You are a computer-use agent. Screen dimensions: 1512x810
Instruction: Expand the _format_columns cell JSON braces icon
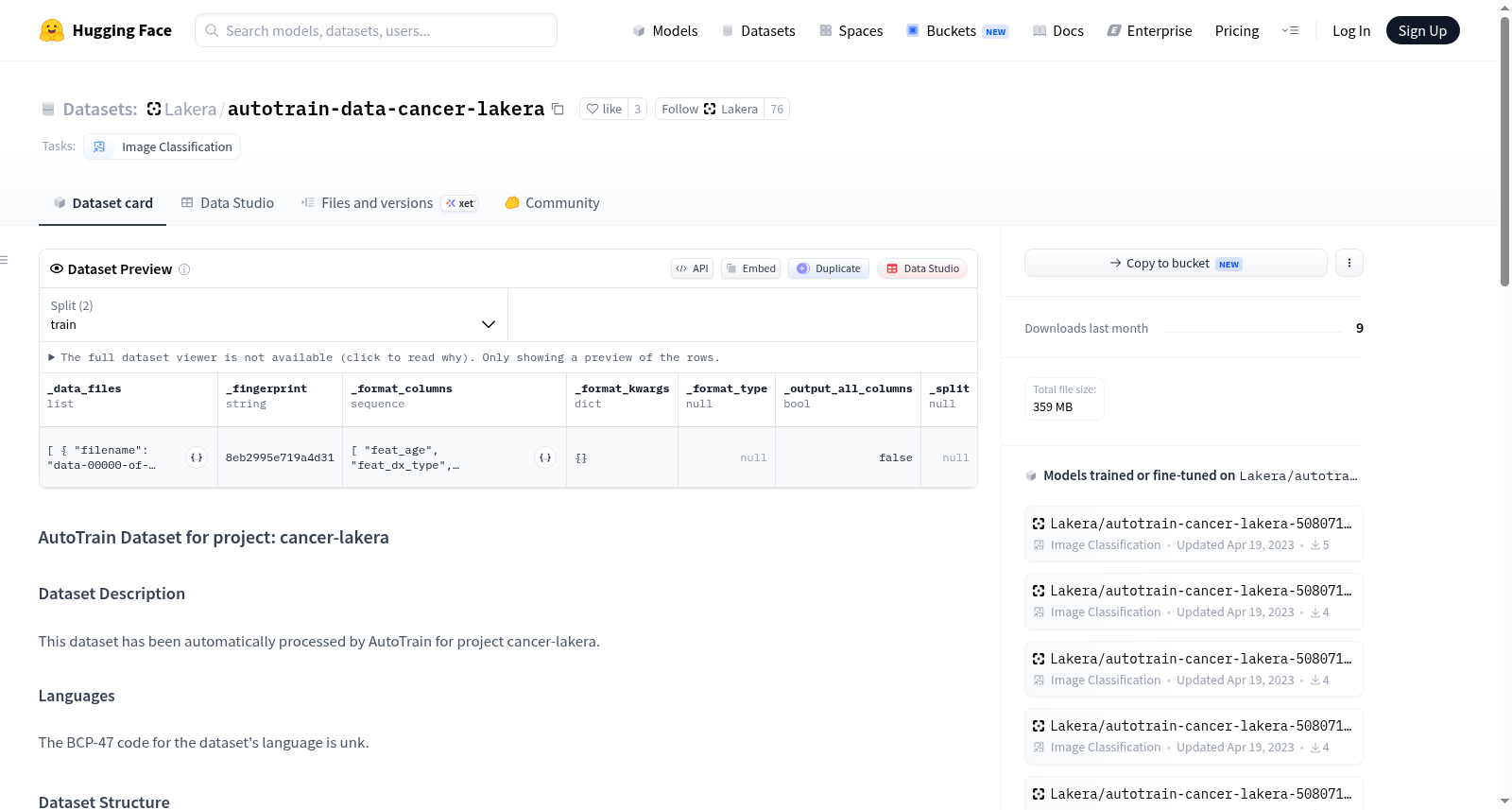545,457
